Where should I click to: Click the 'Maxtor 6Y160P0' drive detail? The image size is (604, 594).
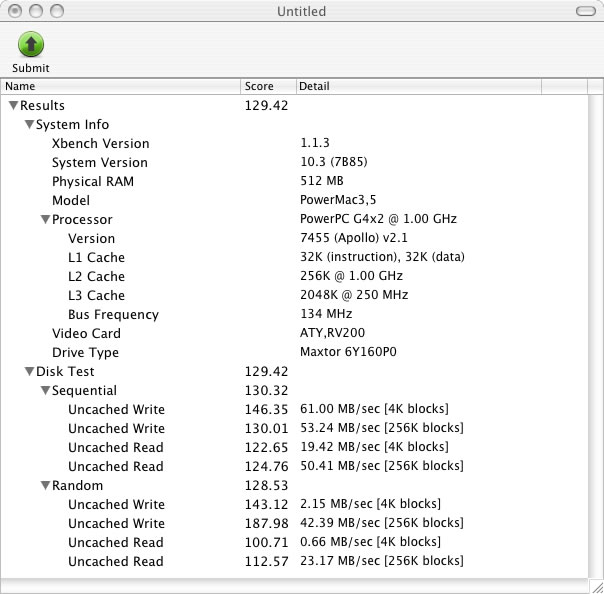(348, 352)
